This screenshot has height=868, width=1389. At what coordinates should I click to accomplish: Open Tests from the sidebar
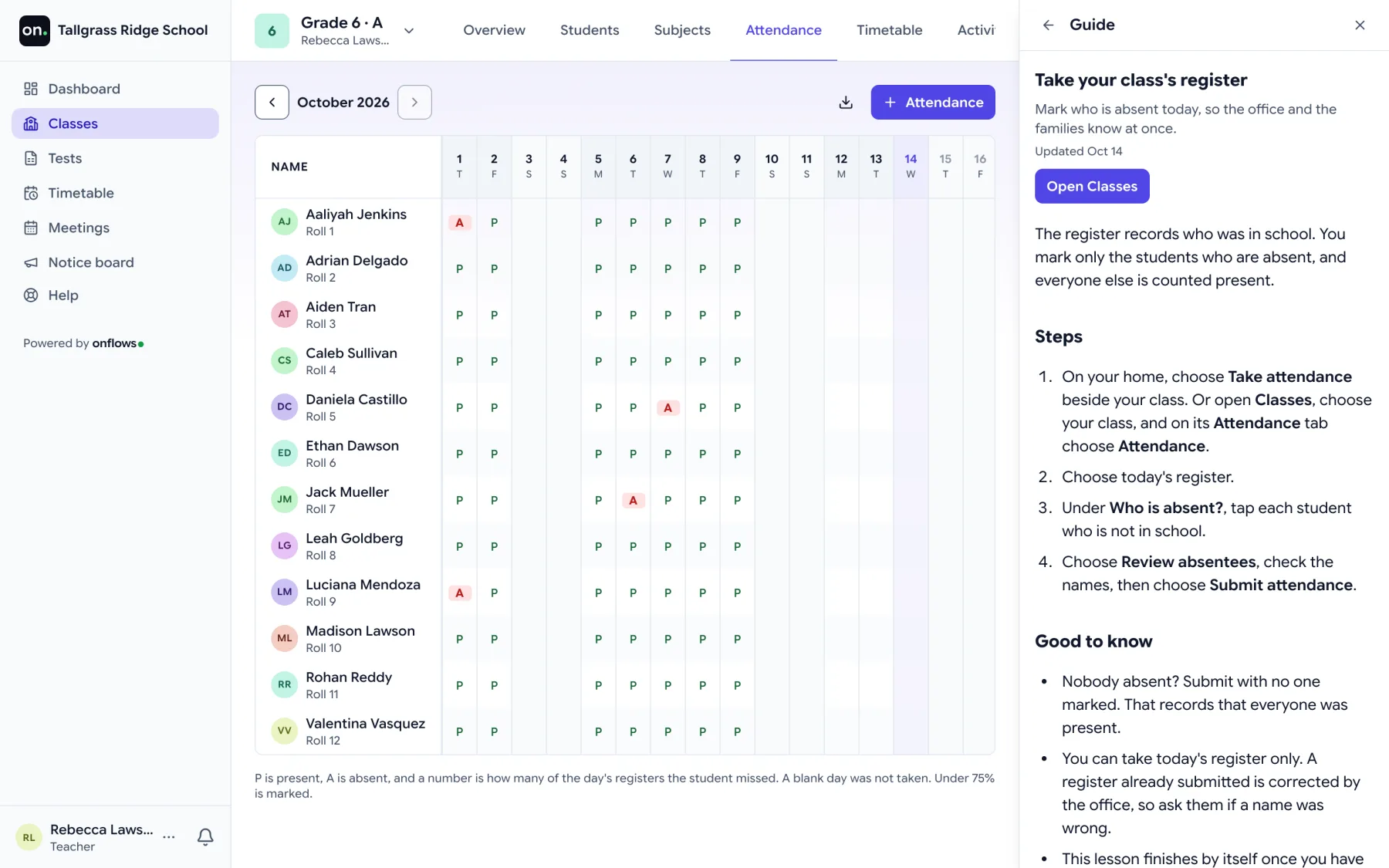point(115,158)
